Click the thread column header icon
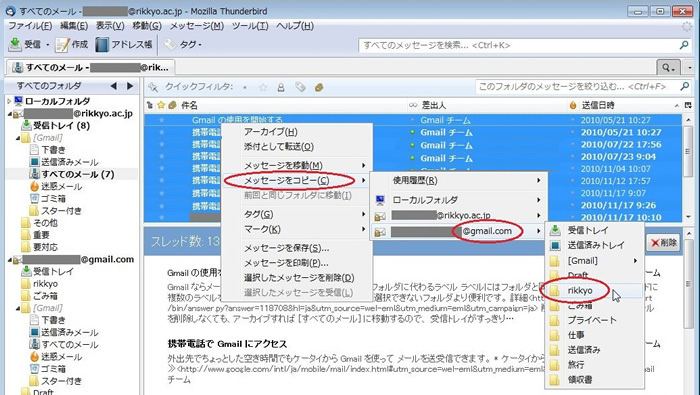Screen dimensions: 700x395 (x=150, y=105)
